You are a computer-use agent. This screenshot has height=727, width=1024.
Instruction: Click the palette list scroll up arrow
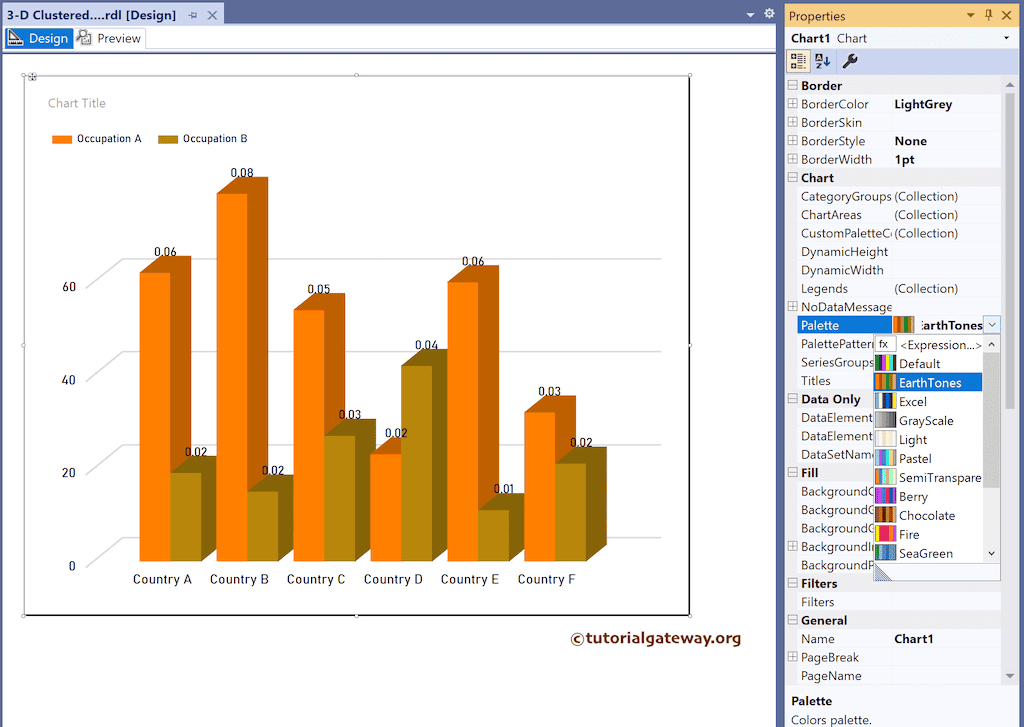991,344
